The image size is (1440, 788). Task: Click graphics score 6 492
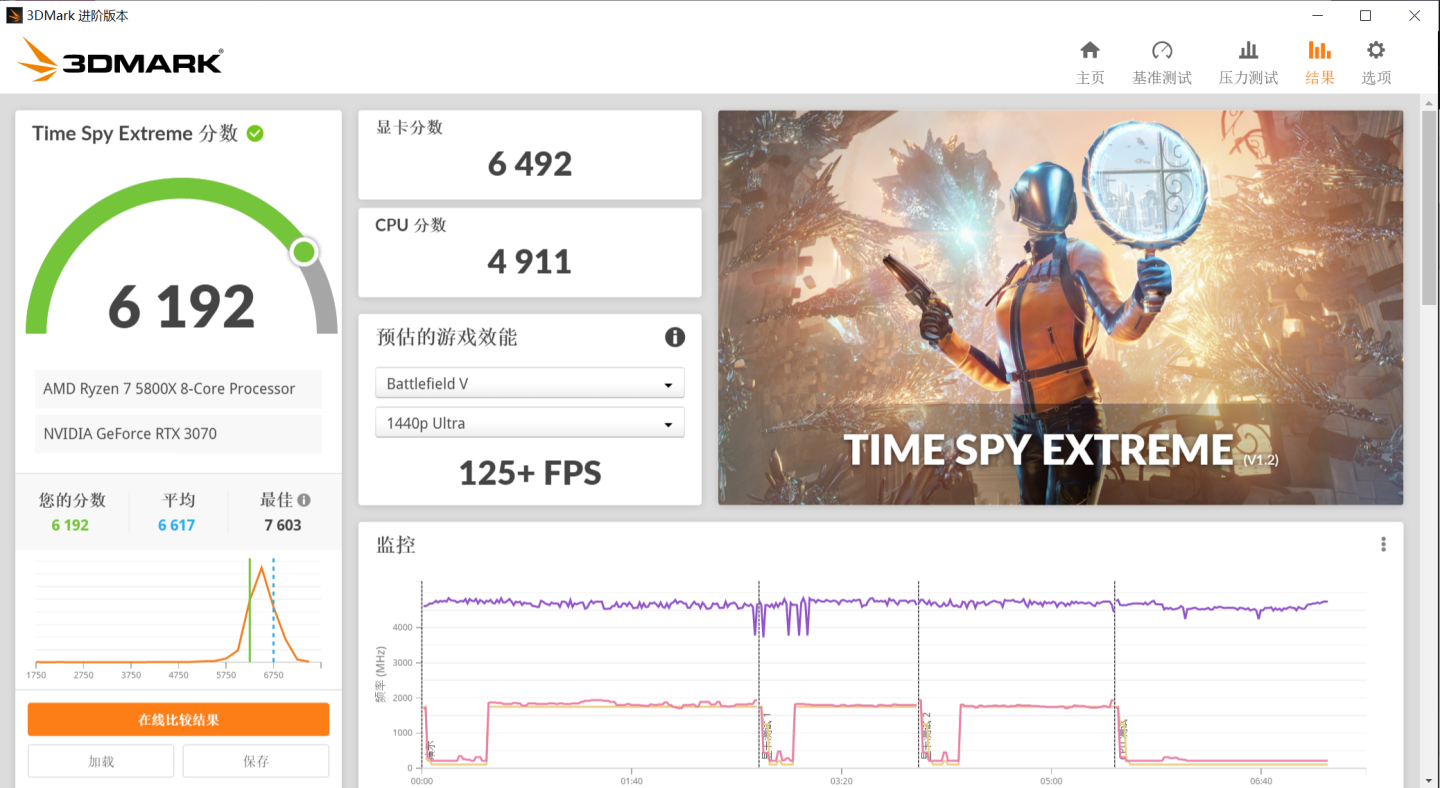pyautogui.click(x=530, y=164)
